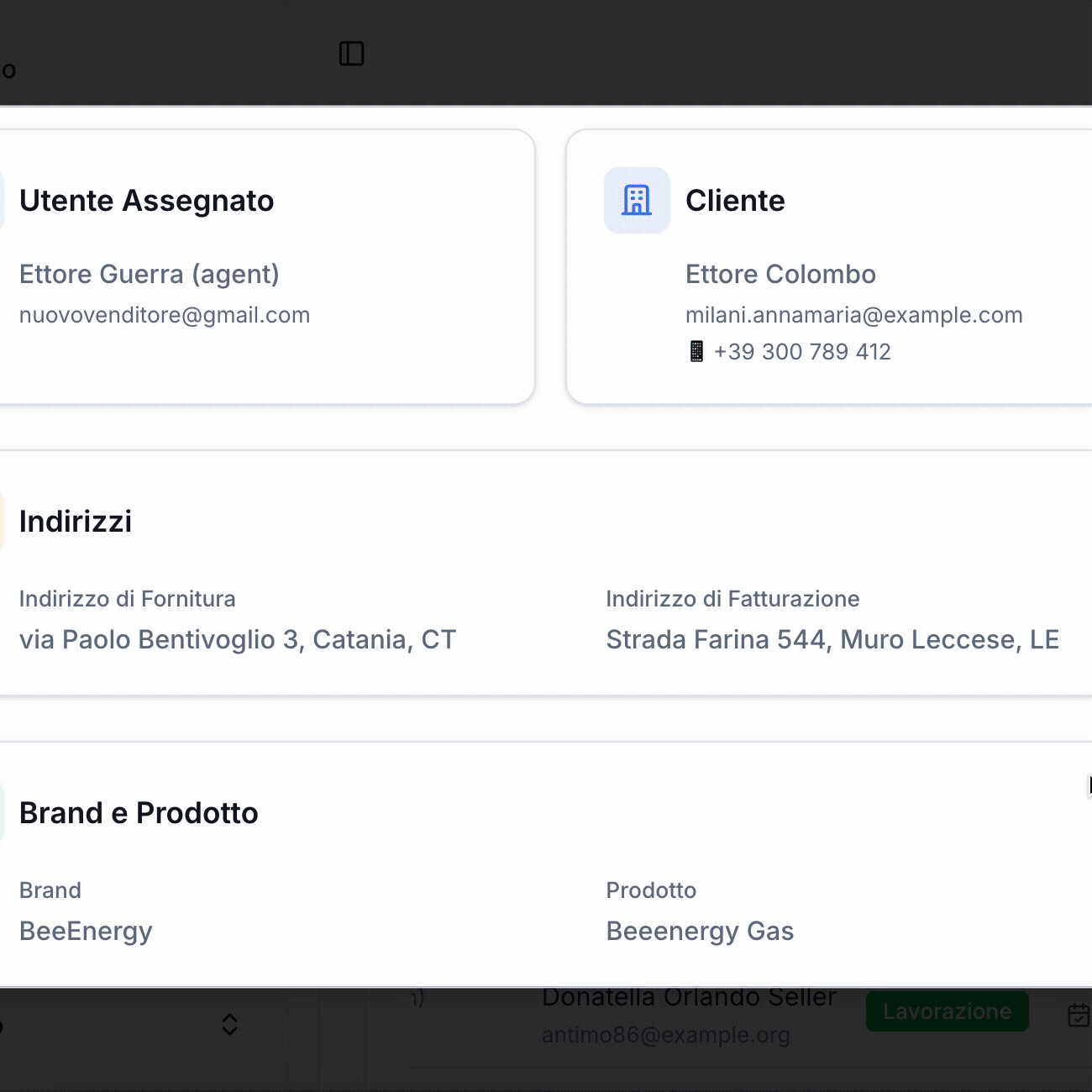Click the Indirizzi section heading
This screenshot has height=1092, width=1092.
[x=76, y=522]
